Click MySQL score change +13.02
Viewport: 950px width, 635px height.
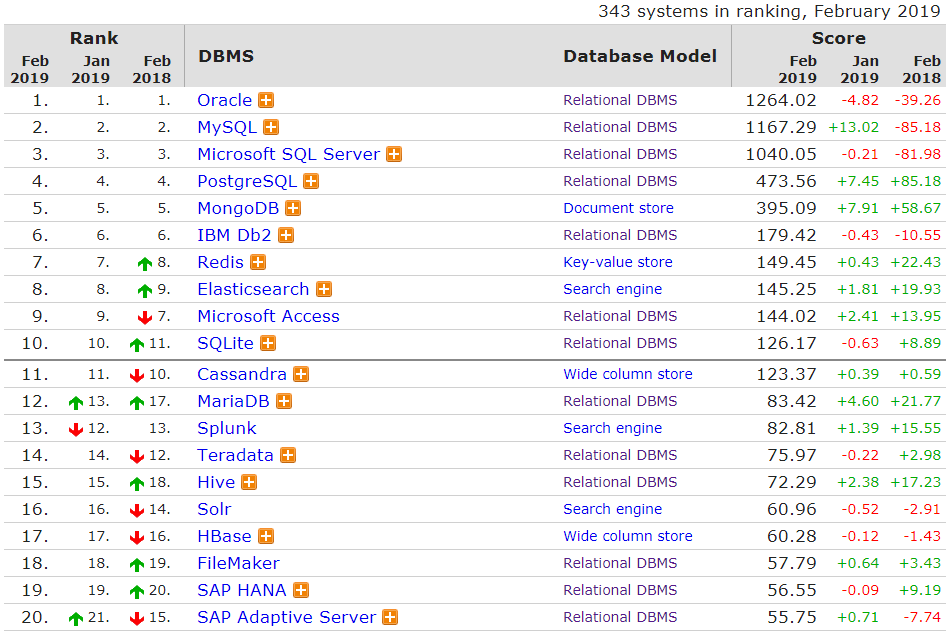pyautogui.click(x=854, y=127)
